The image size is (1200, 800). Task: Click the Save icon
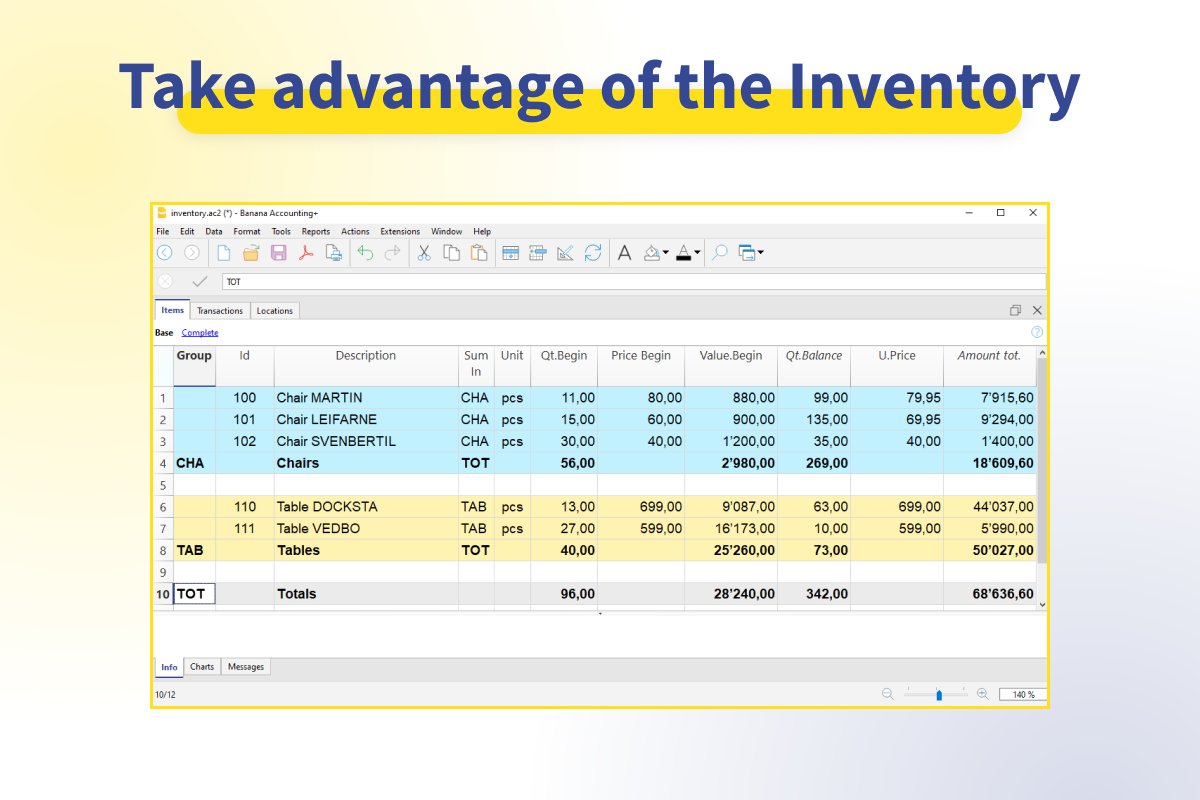tap(278, 252)
